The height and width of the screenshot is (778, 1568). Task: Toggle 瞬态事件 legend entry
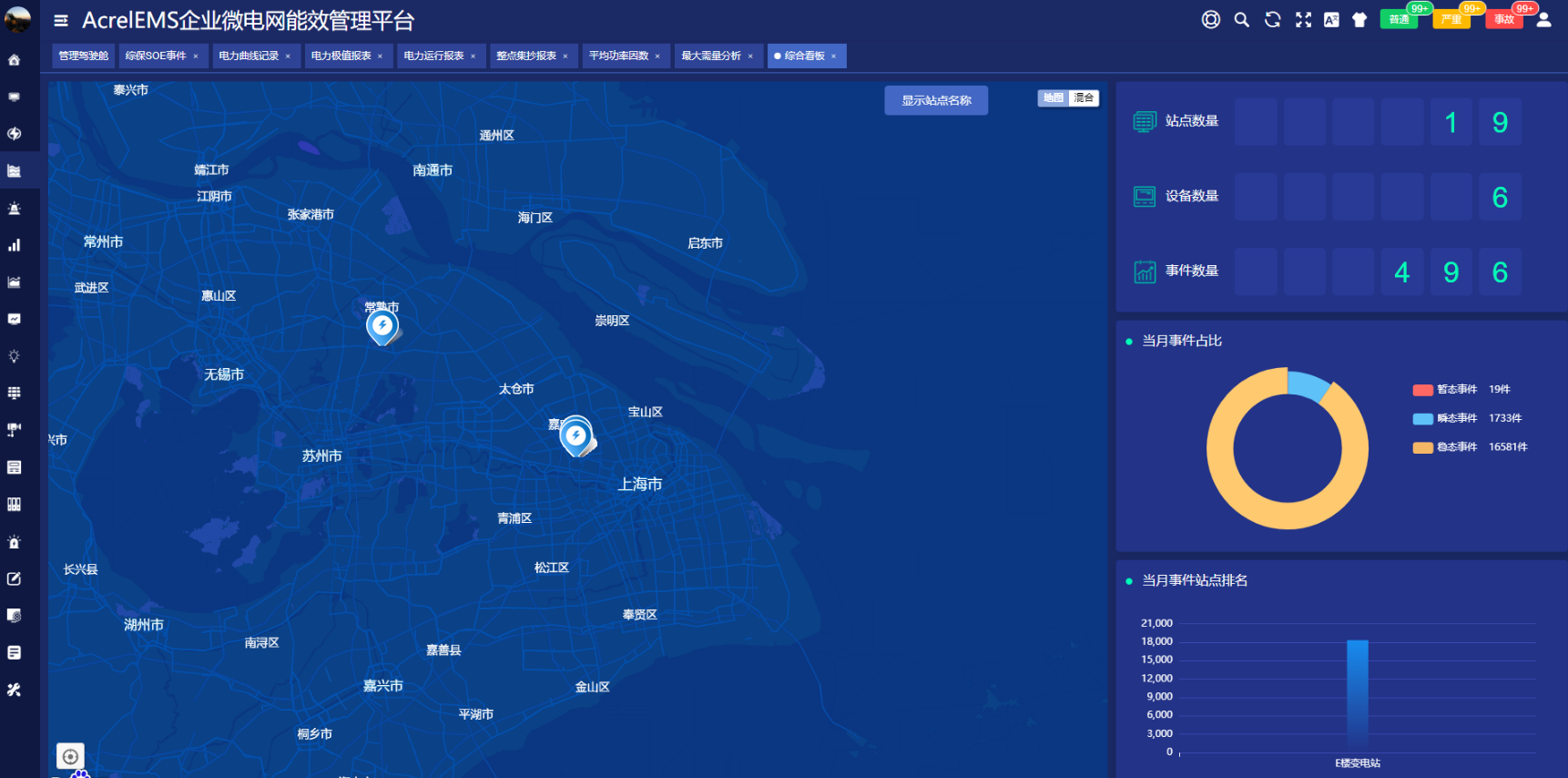pos(1467,418)
